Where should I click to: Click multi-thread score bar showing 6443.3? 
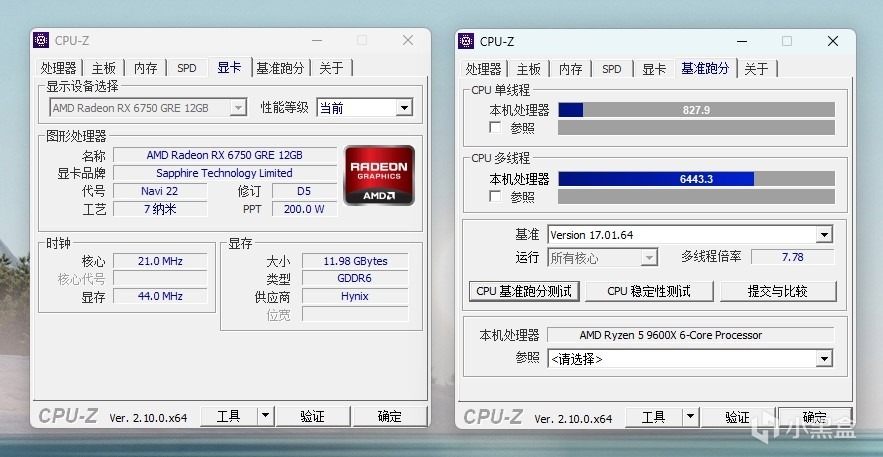tap(696, 179)
